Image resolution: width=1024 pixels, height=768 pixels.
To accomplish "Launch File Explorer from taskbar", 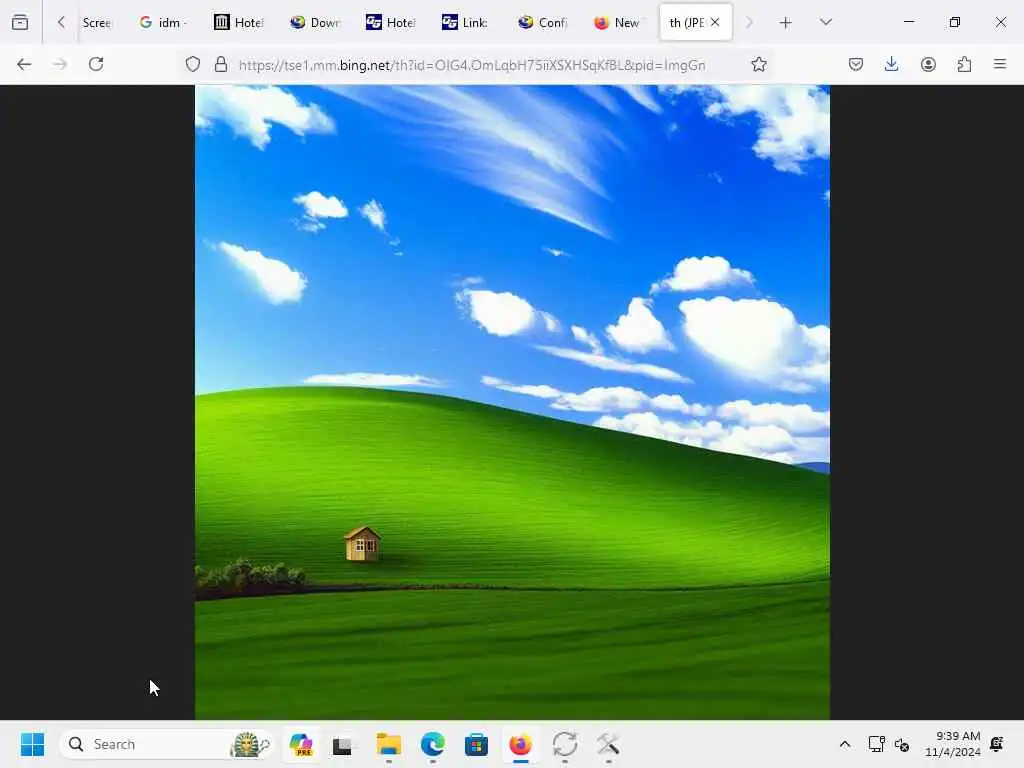I will (389, 744).
